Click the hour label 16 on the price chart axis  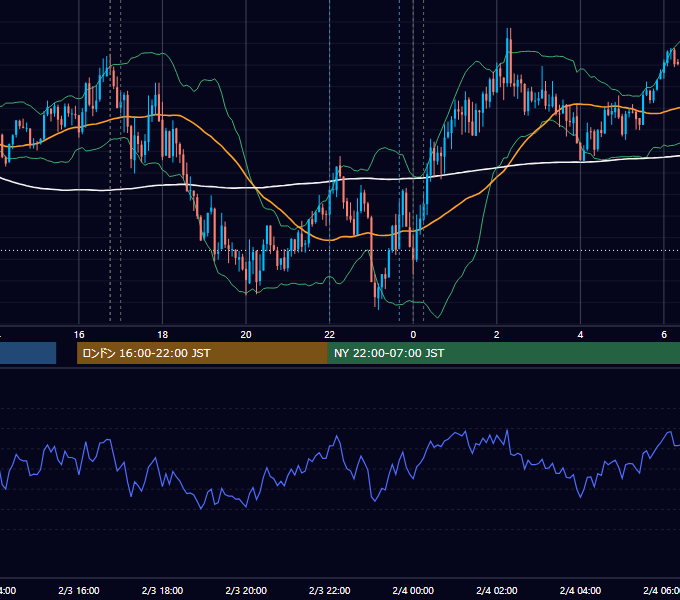coord(79,335)
